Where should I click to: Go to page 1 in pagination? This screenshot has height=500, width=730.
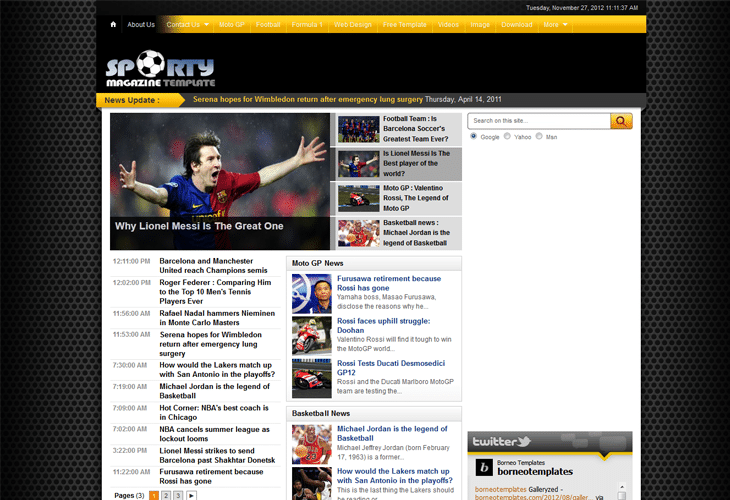154,496
